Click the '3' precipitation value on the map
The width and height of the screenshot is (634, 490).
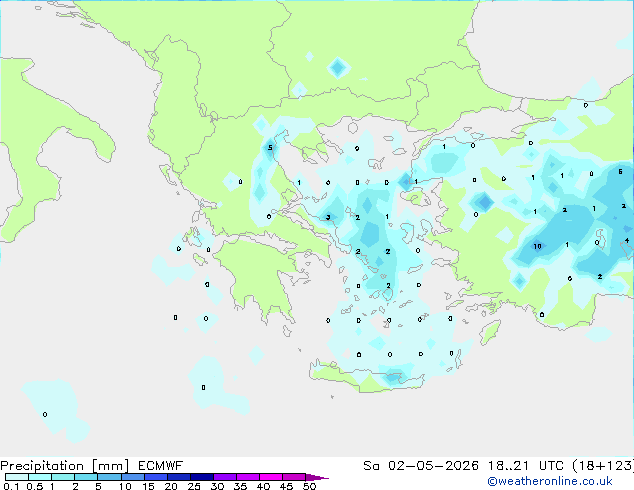(328, 218)
